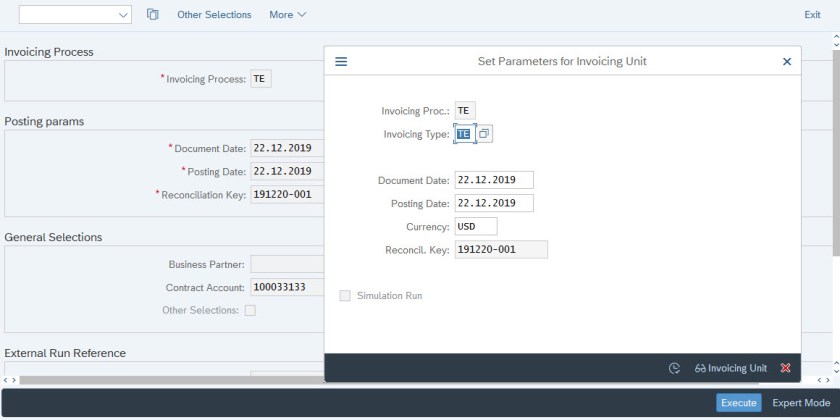Toggle the Other Selections checkbox
The height and width of the screenshot is (420, 840).
[250, 310]
